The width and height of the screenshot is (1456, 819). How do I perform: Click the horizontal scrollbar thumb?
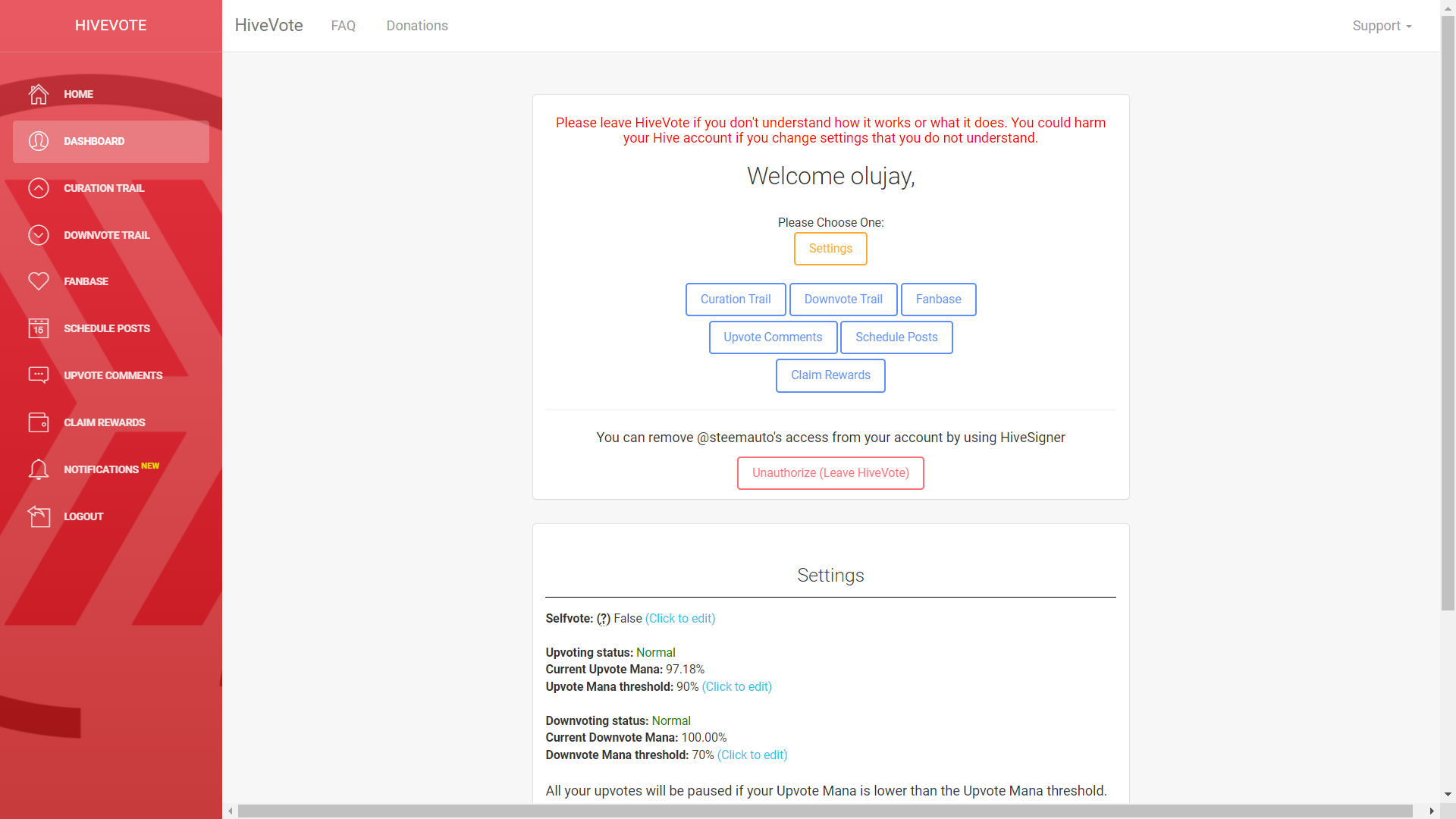(x=825, y=811)
